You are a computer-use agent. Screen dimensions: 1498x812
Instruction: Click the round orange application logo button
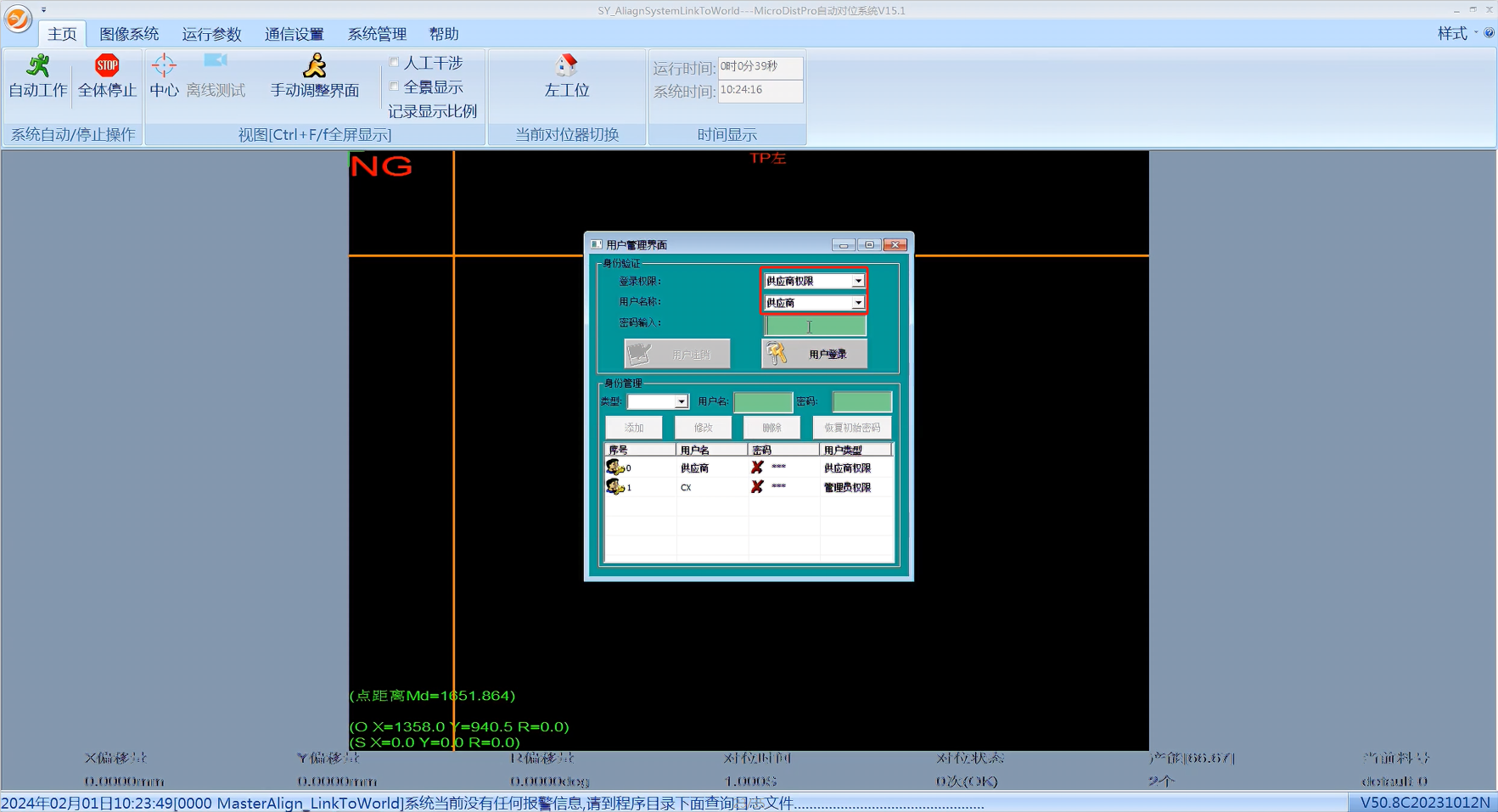click(x=18, y=19)
